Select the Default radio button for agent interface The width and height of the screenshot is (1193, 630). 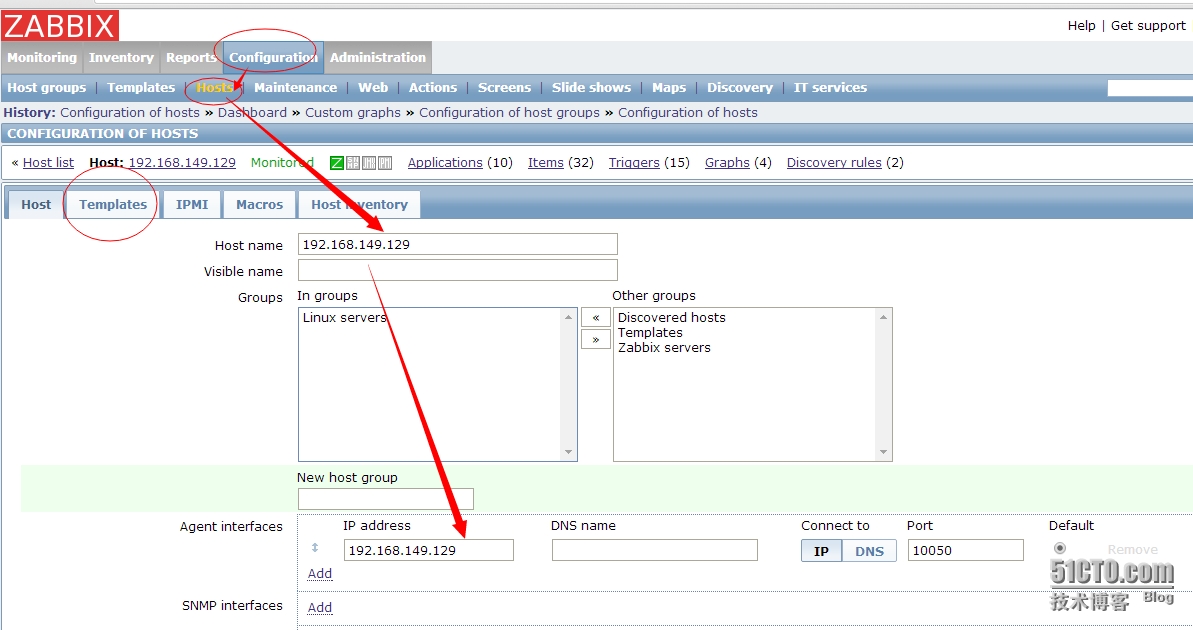tap(1059, 548)
